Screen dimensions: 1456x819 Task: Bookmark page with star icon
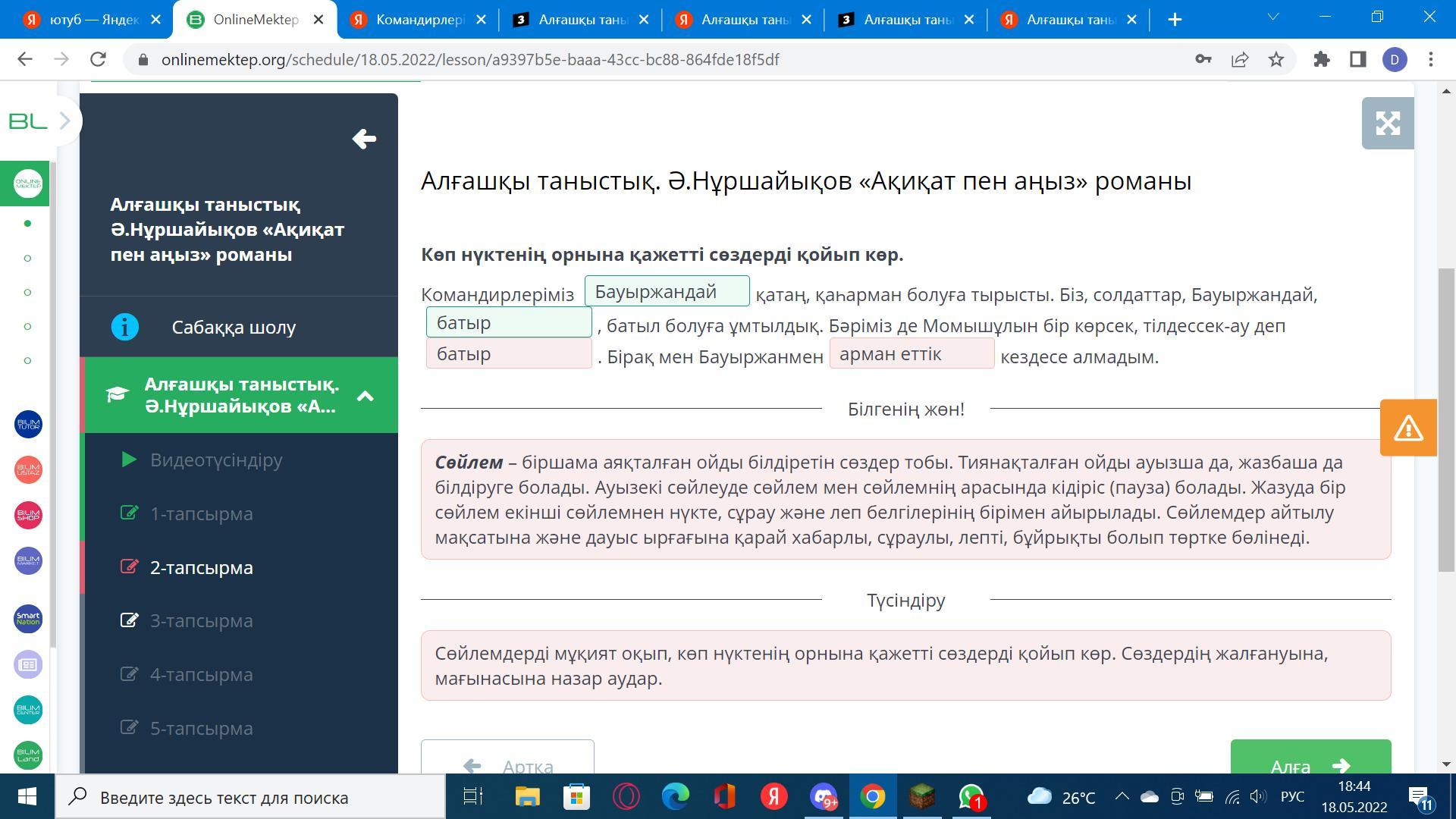click(x=1276, y=59)
